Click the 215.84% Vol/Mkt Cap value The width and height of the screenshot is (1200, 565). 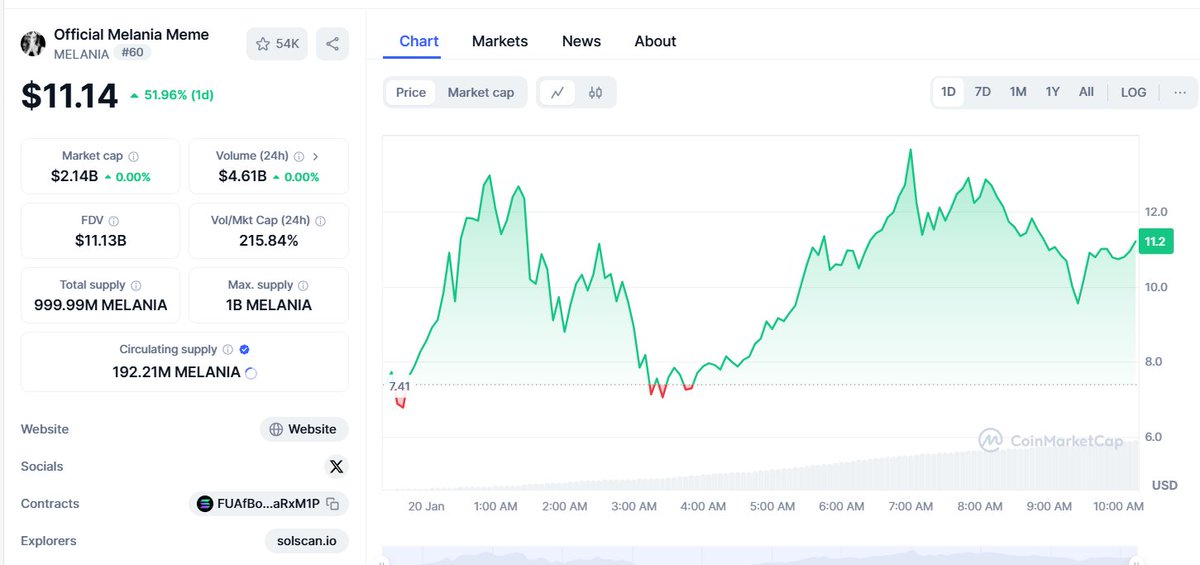[268, 240]
